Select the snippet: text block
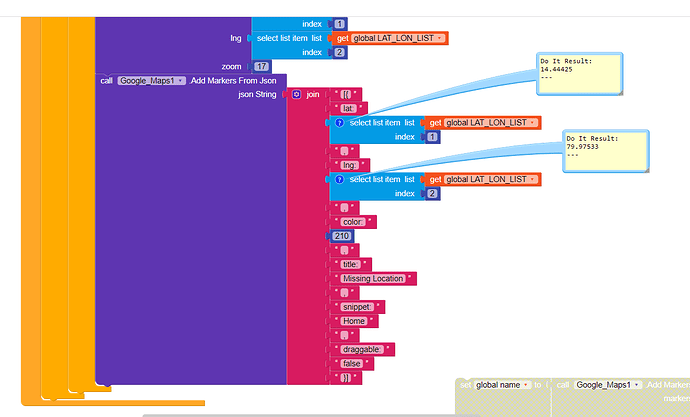The width and height of the screenshot is (690, 417). (x=357, y=307)
